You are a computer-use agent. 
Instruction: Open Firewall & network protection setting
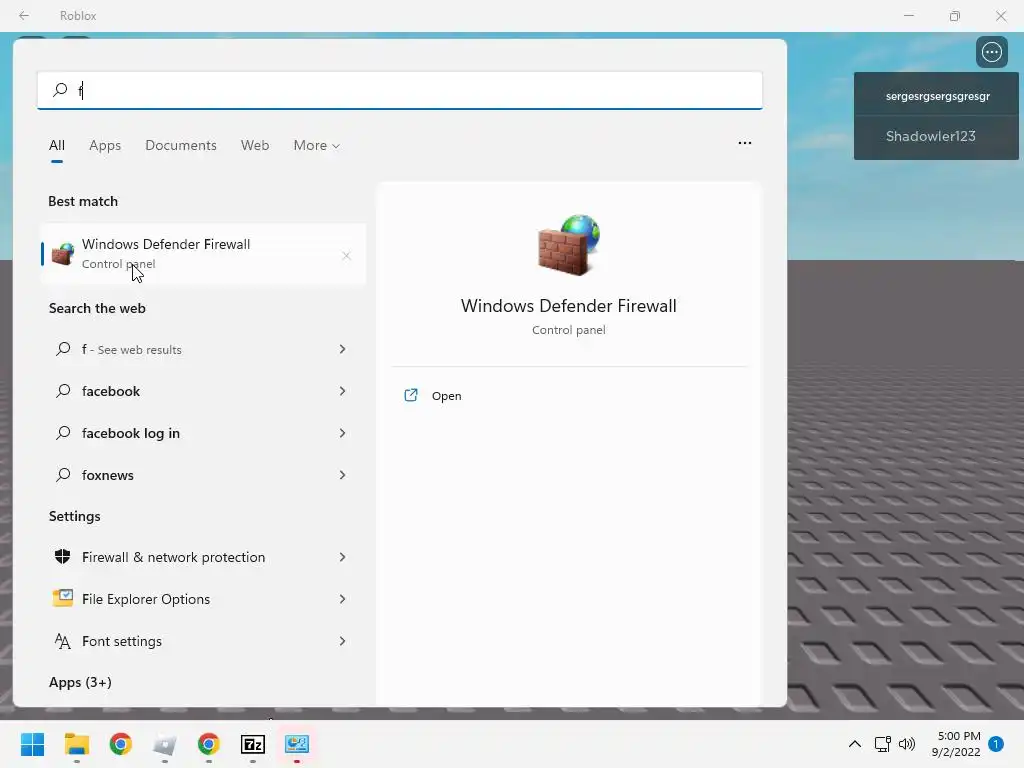tap(203, 557)
